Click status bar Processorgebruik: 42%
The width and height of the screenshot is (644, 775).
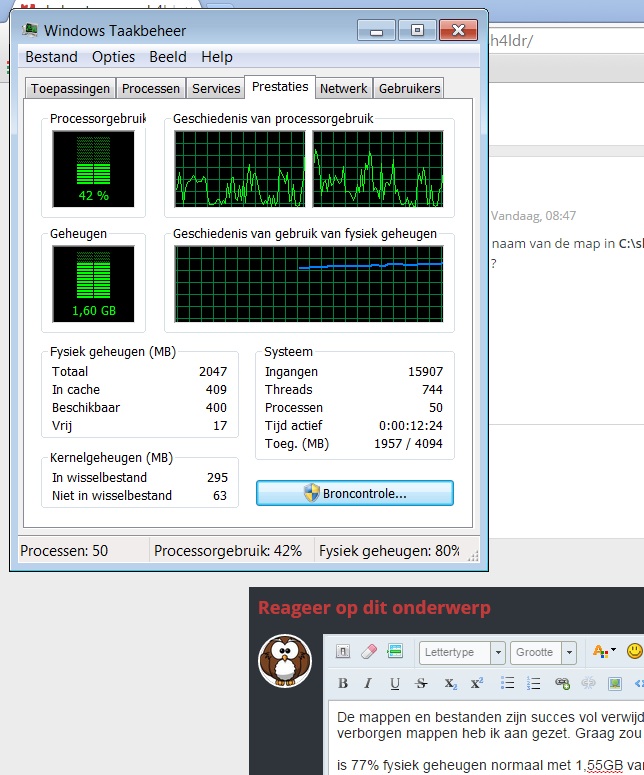(x=228, y=551)
